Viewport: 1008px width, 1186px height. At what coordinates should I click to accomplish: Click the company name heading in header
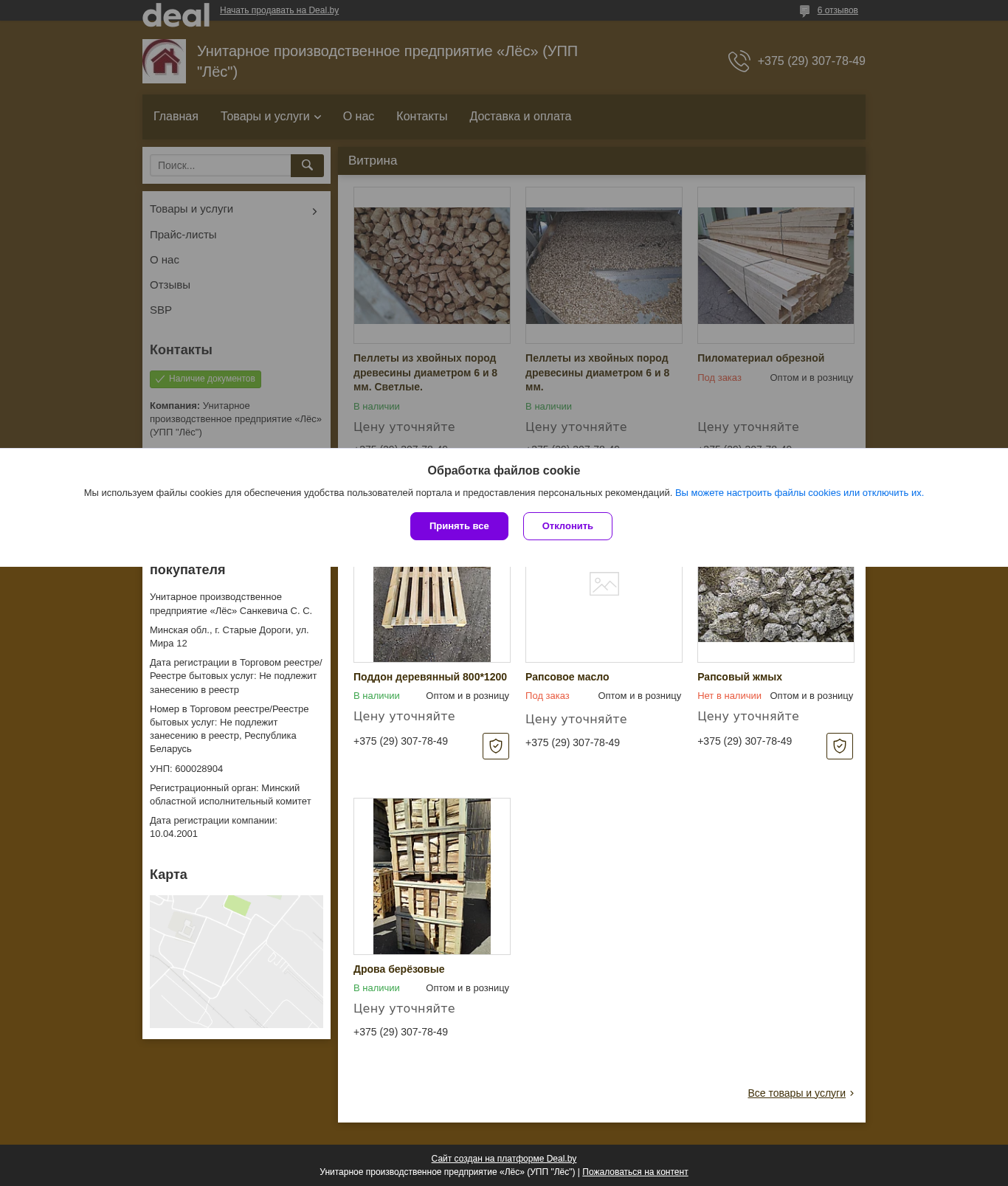(387, 61)
